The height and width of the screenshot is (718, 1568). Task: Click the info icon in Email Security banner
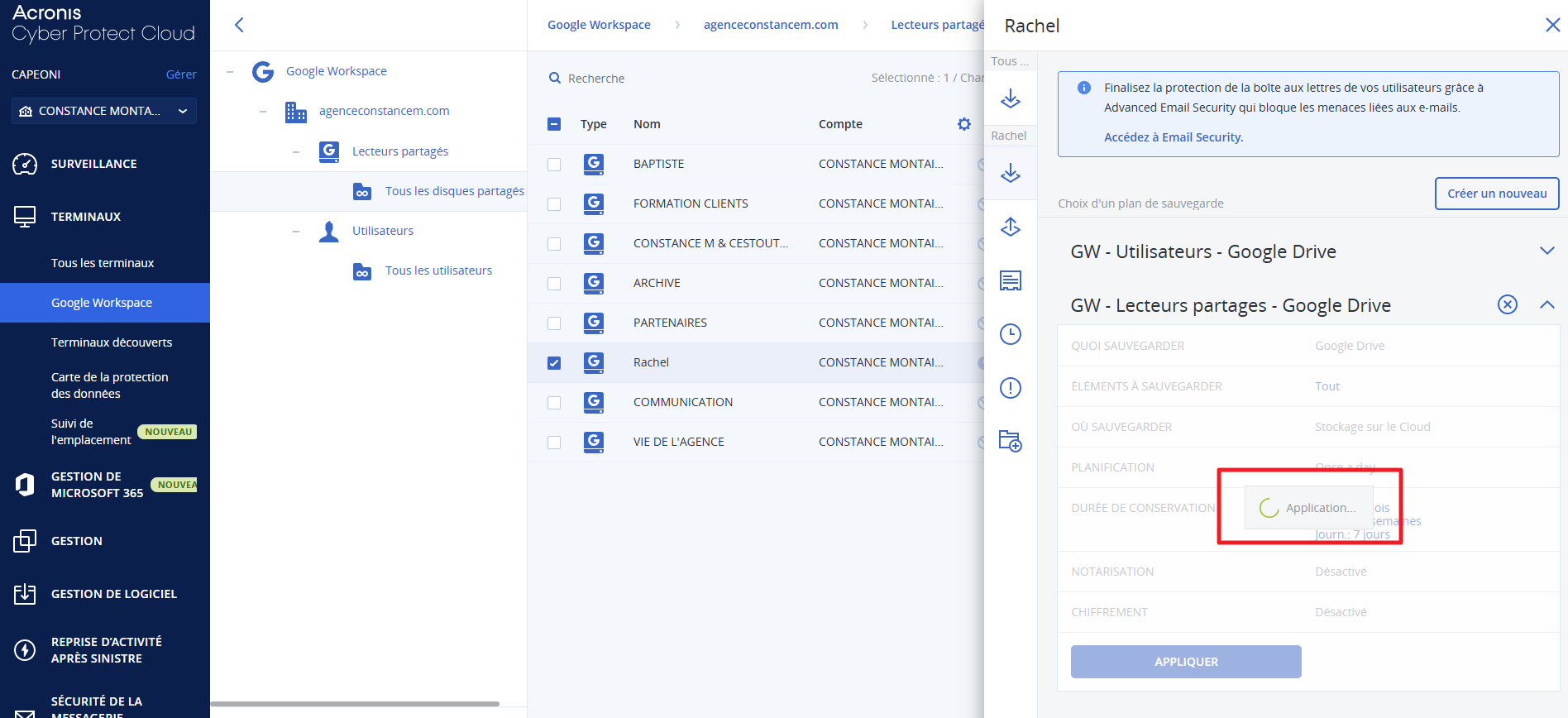[1083, 88]
